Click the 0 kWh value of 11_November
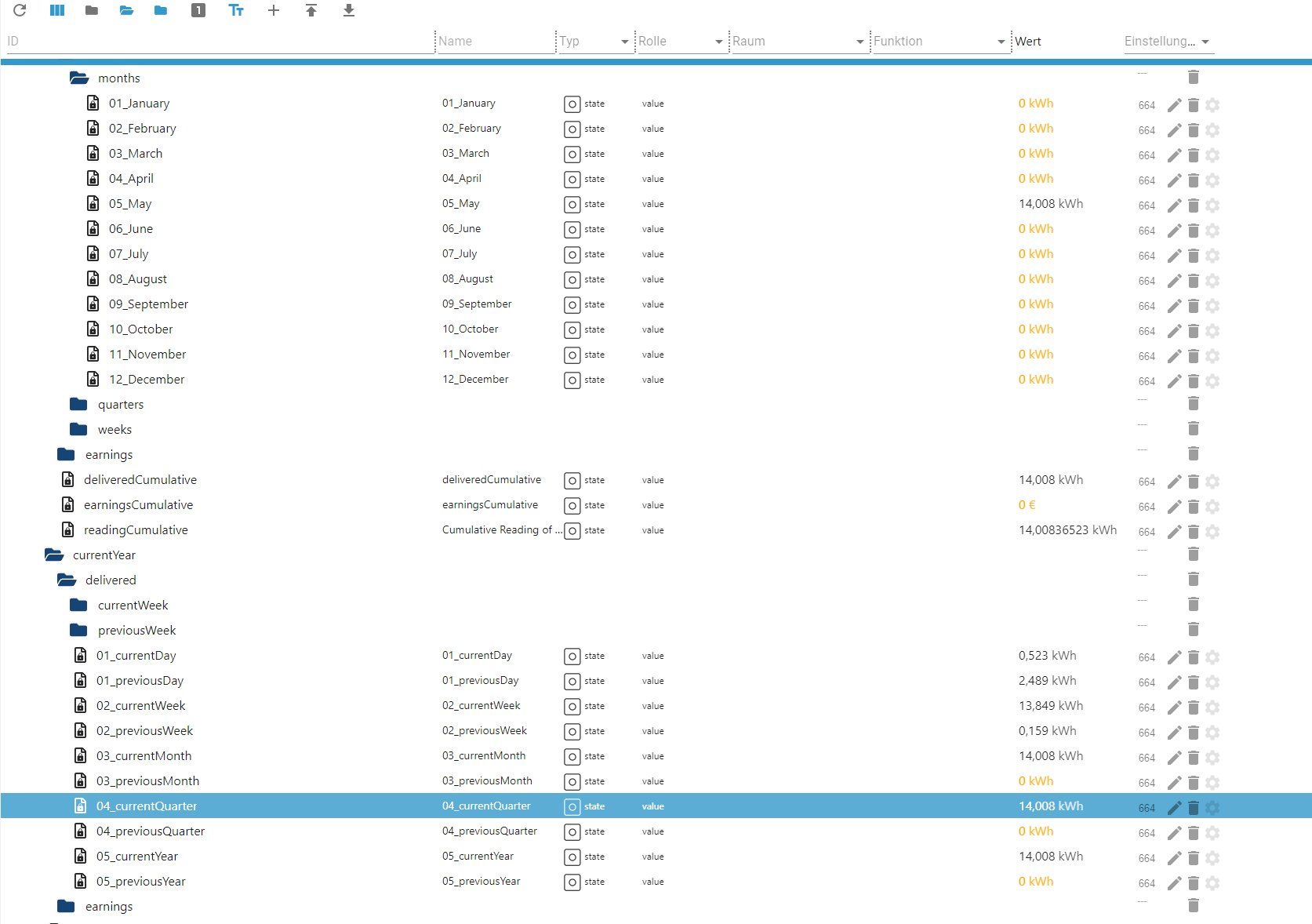 pos(1036,355)
